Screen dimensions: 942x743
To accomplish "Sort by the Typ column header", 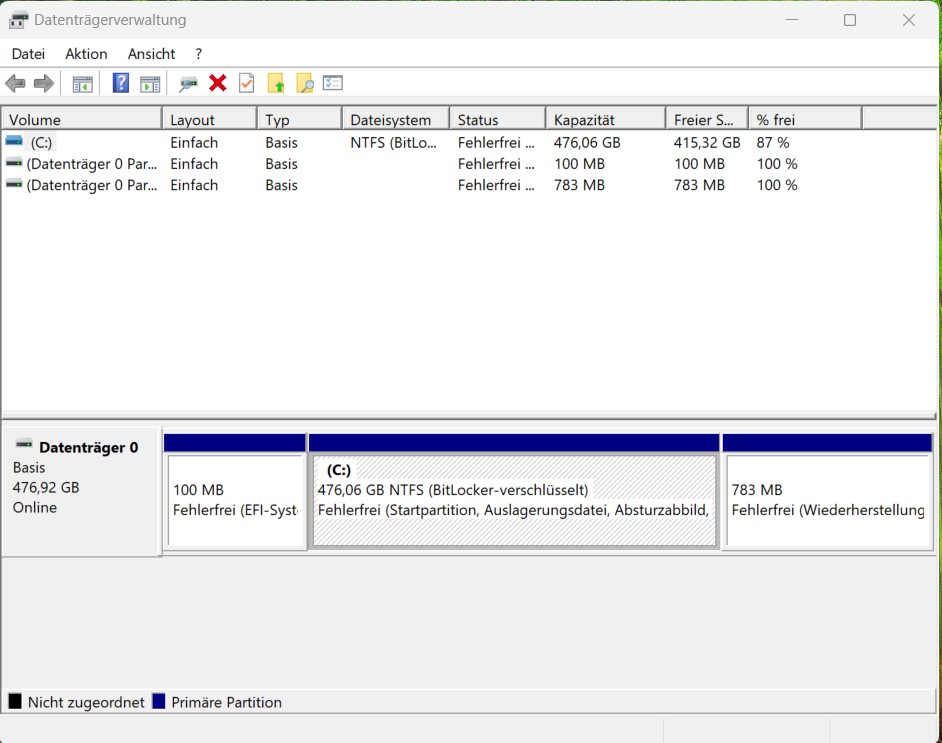I will click(x=300, y=120).
